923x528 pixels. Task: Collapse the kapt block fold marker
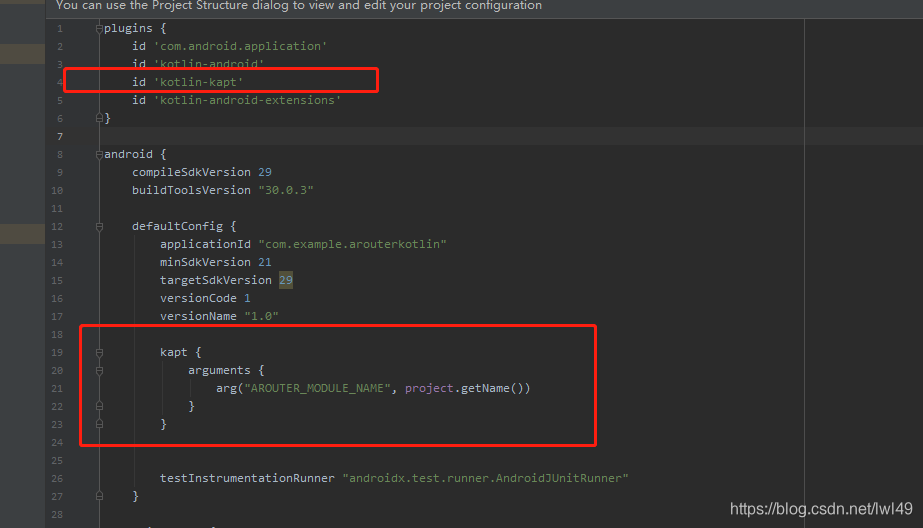[x=99, y=353]
